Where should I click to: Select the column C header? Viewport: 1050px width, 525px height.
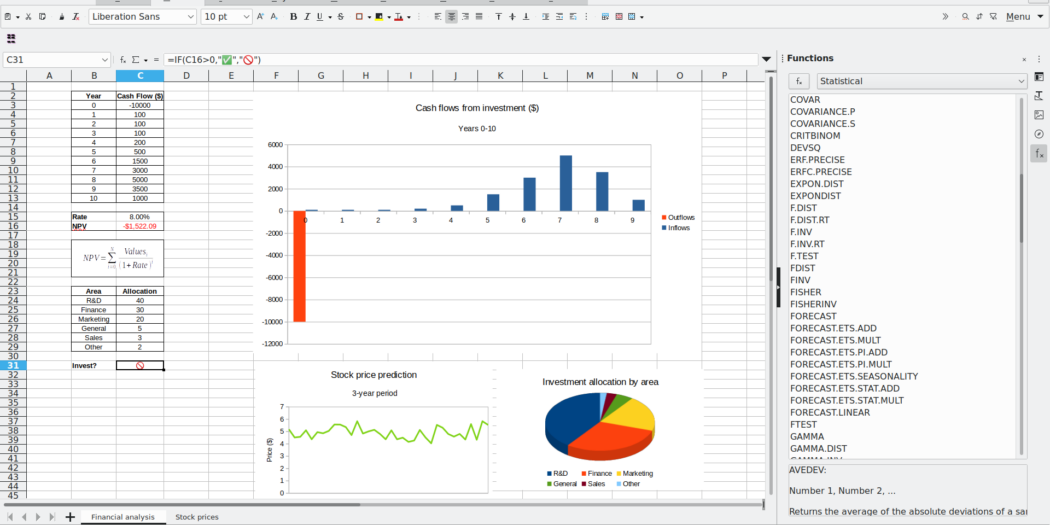(x=140, y=76)
